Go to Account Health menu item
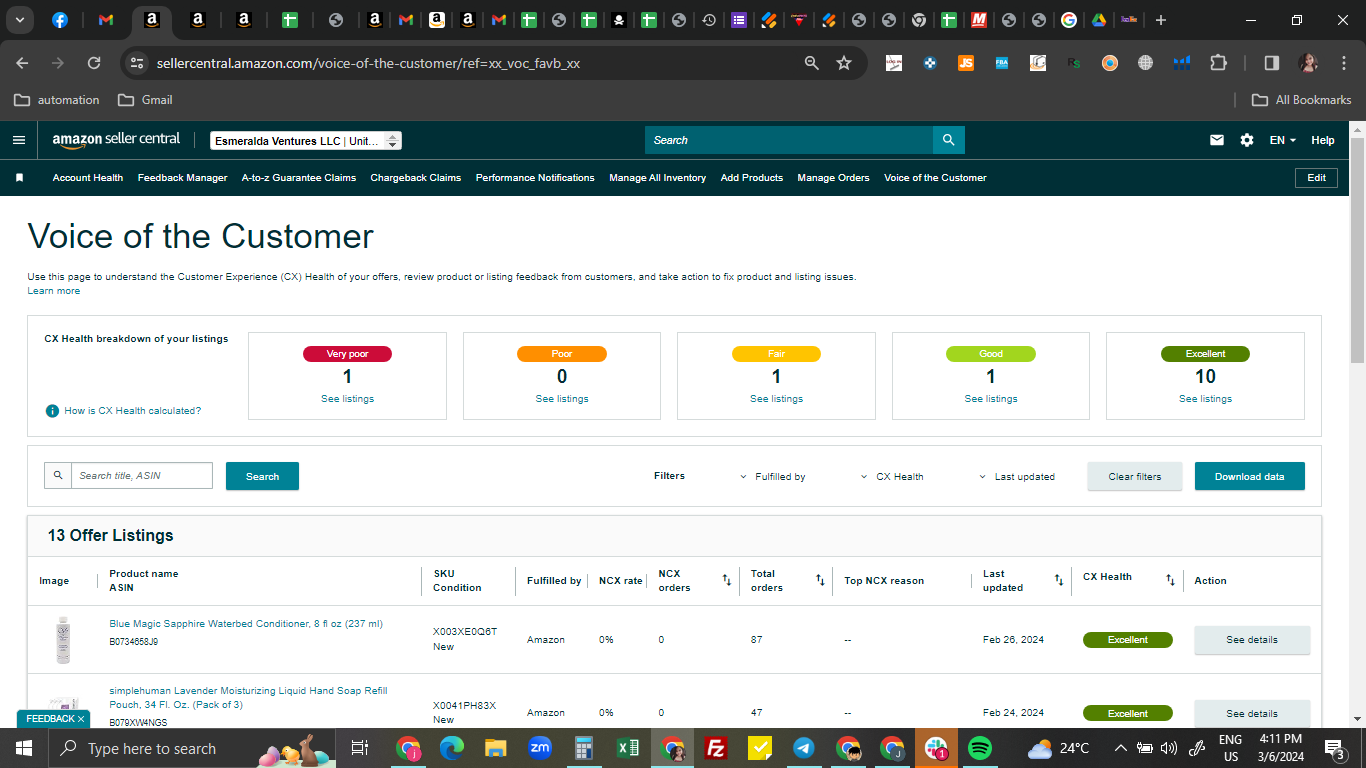1366x768 pixels. (x=88, y=178)
